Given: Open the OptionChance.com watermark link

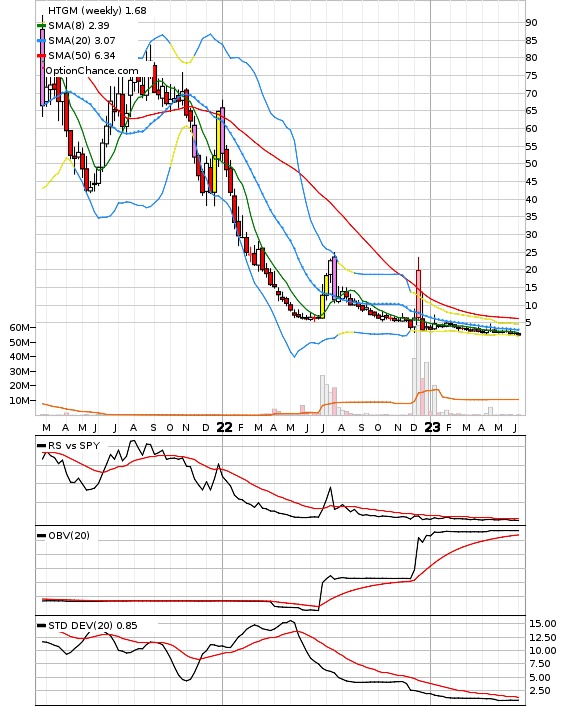Looking at the screenshot, I should 92,71.
